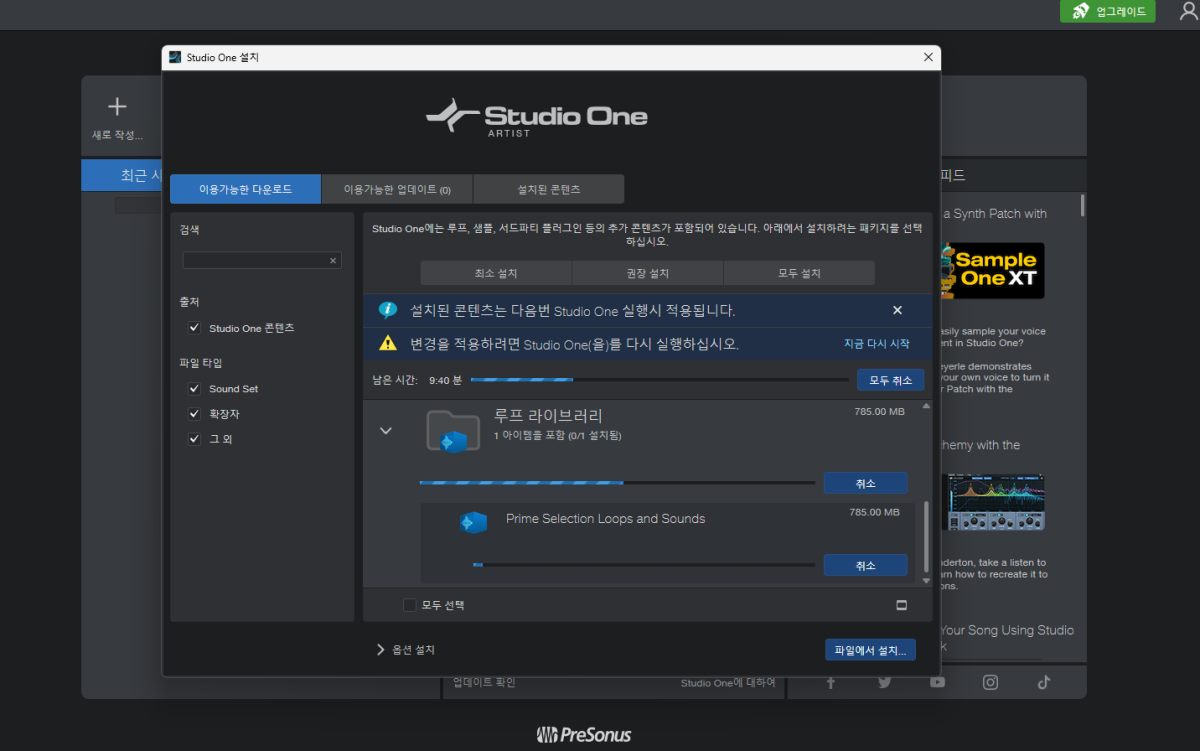The height and width of the screenshot is (751, 1200).
Task: Click the 루프 라이브러리 progress bar
Action: [617, 483]
